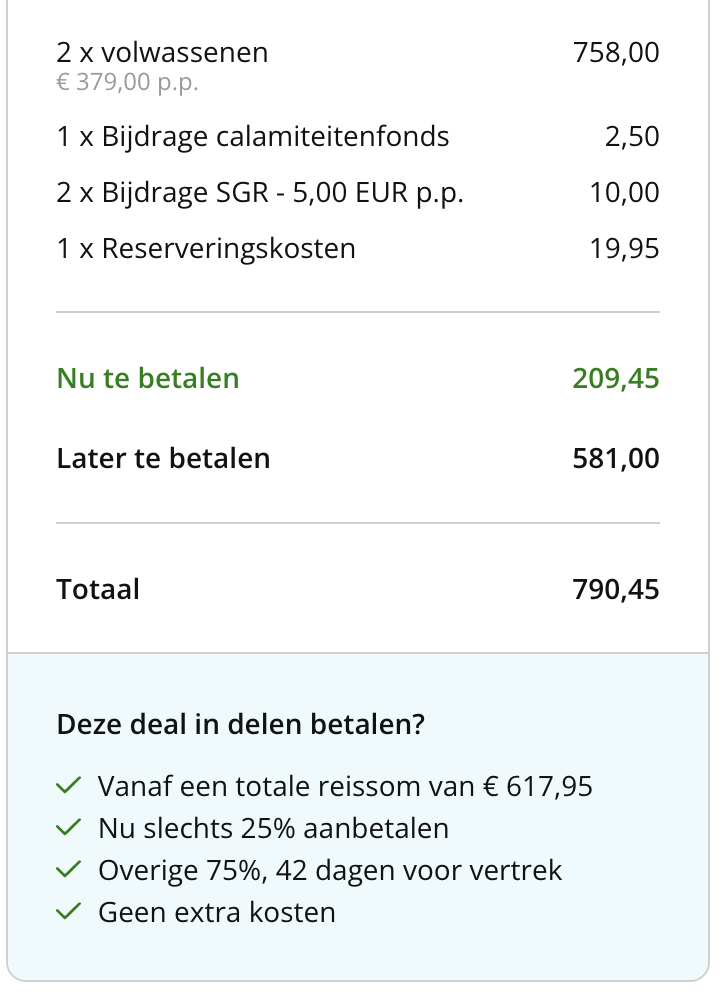Click the green 209,45 amount

616,378
